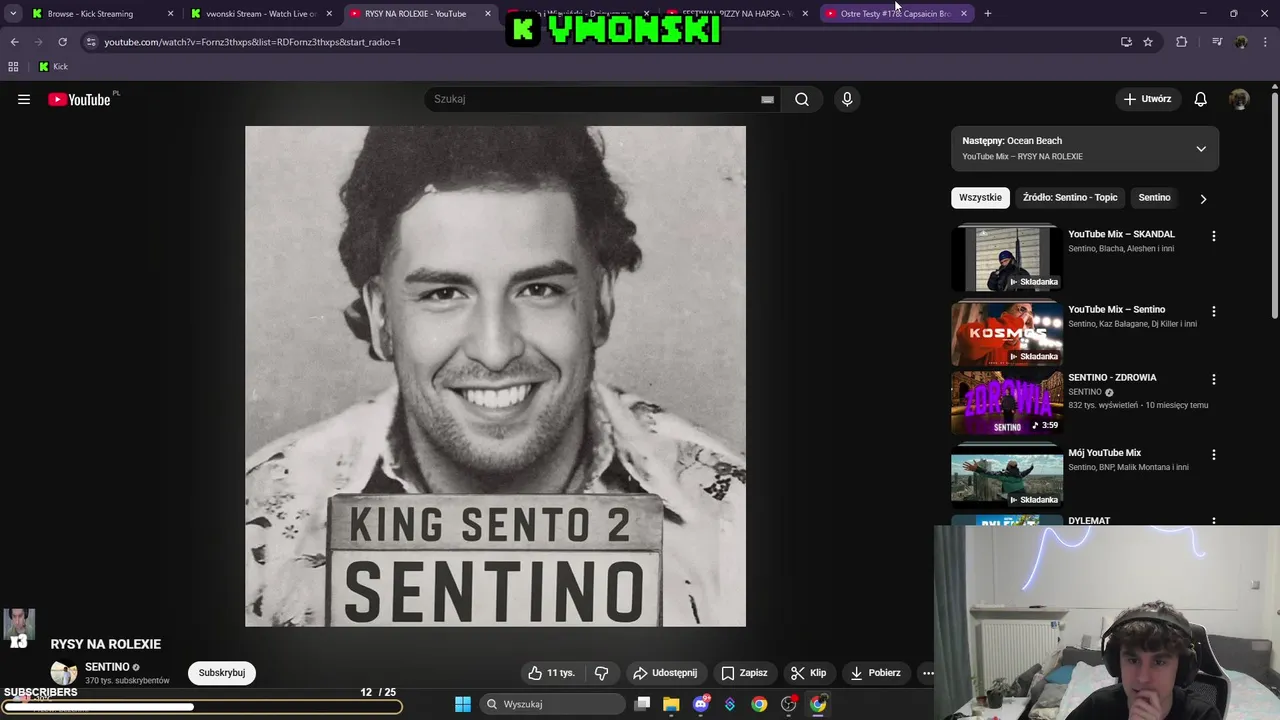Screen dimensions: 1280x720
Task: Open Mój YouTube Mix thumbnail
Action: [x=1006, y=477]
